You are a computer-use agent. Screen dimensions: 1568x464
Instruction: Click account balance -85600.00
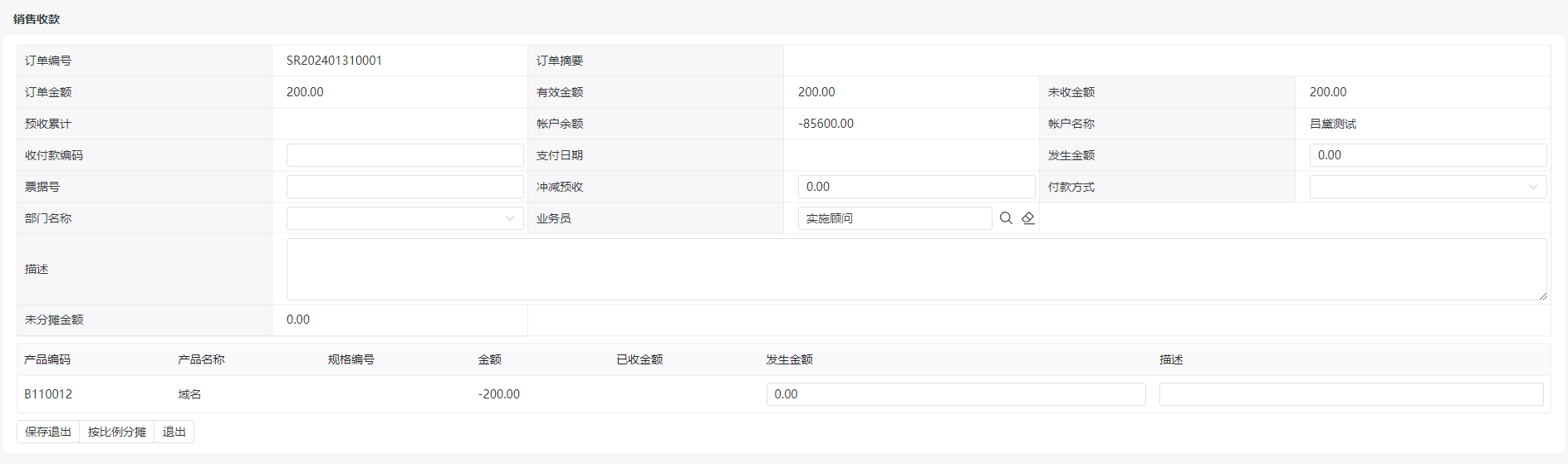pos(826,124)
